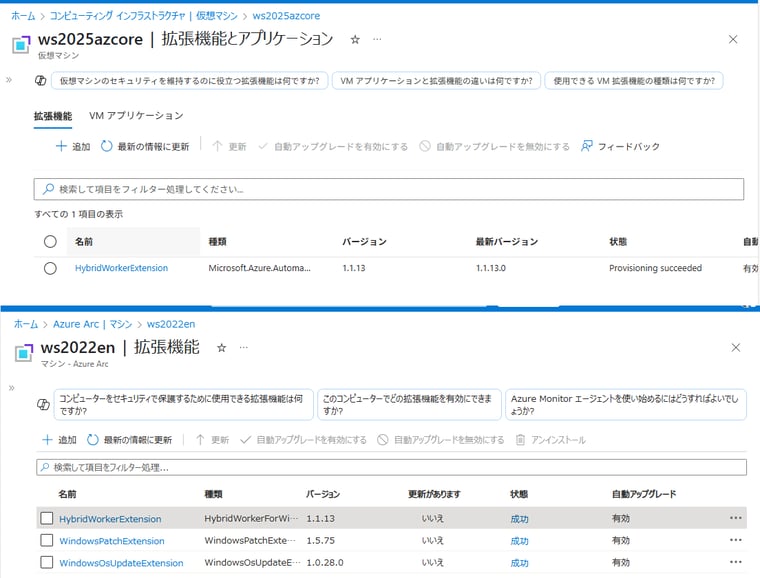Click search filter field in ws2025azcore pane

click(389, 189)
